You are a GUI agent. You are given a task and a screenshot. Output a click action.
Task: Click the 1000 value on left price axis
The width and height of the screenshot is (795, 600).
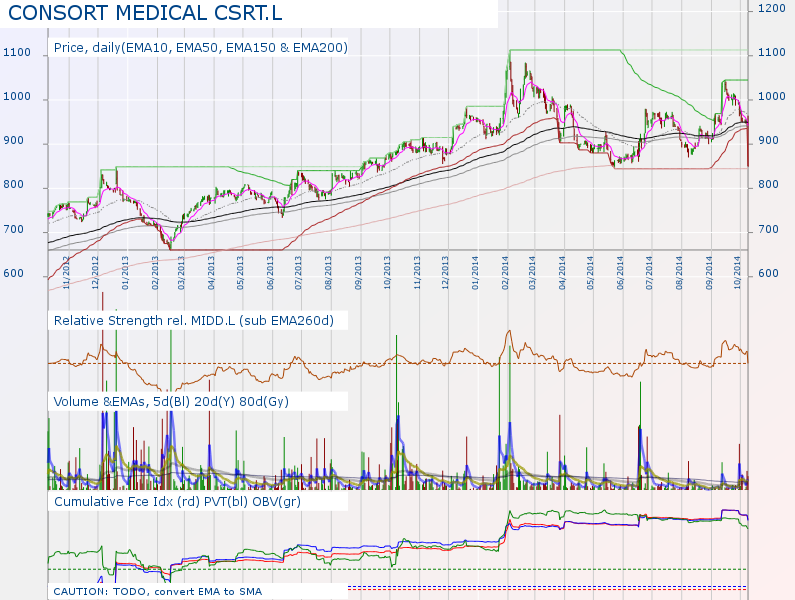point(17,96)
